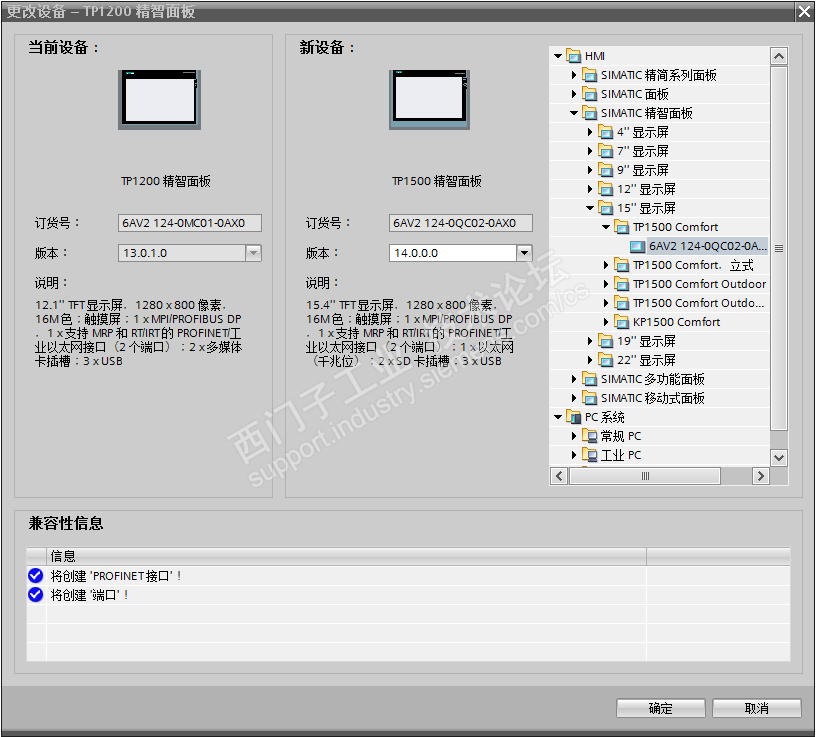The width and height of the screenshot is (816, 737).
Task: Close the 更改设备 dialog
Action: point(805,11)
